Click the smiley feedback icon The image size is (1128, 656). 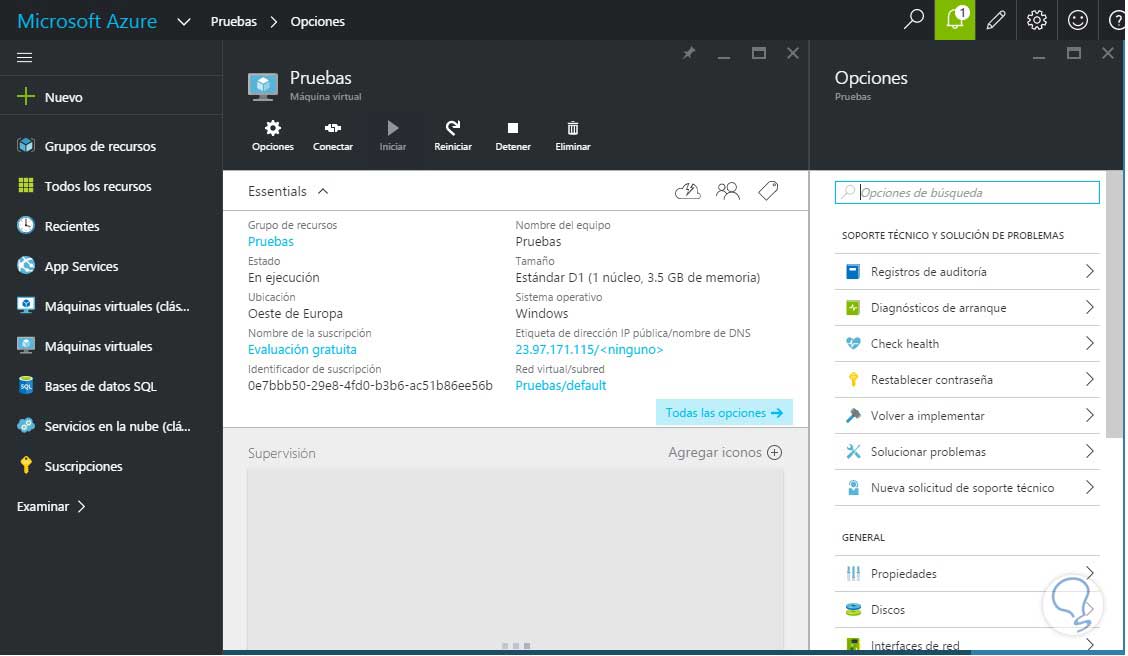(x=1078, y=19)
